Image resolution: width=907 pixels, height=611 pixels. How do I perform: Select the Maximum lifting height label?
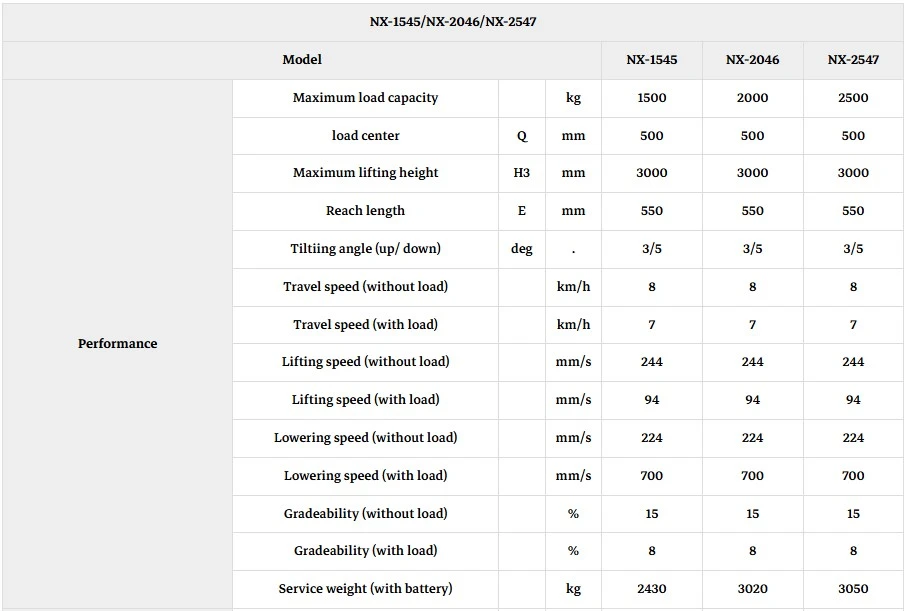tap(365, 173)
